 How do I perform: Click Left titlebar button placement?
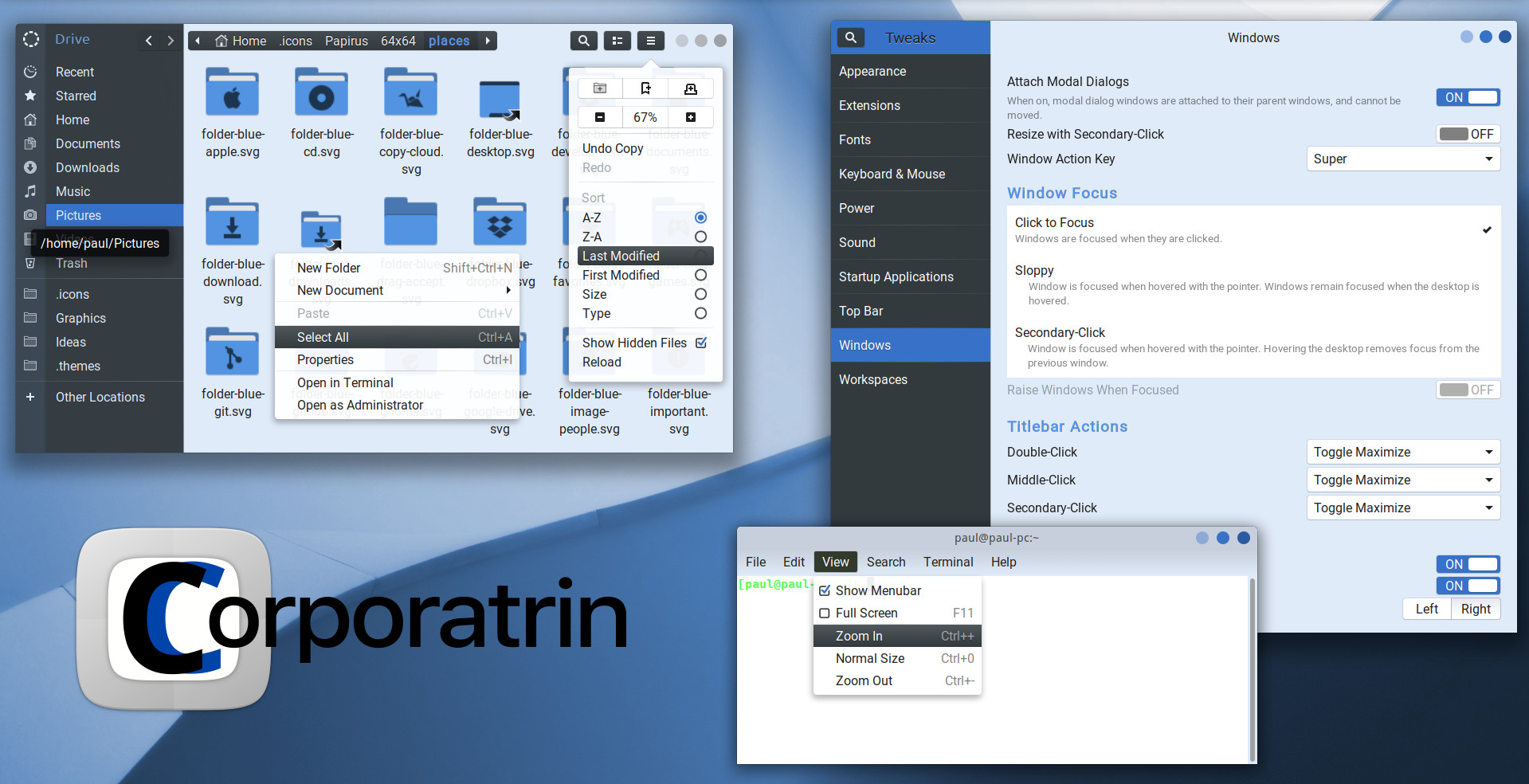click(1427, 609)
